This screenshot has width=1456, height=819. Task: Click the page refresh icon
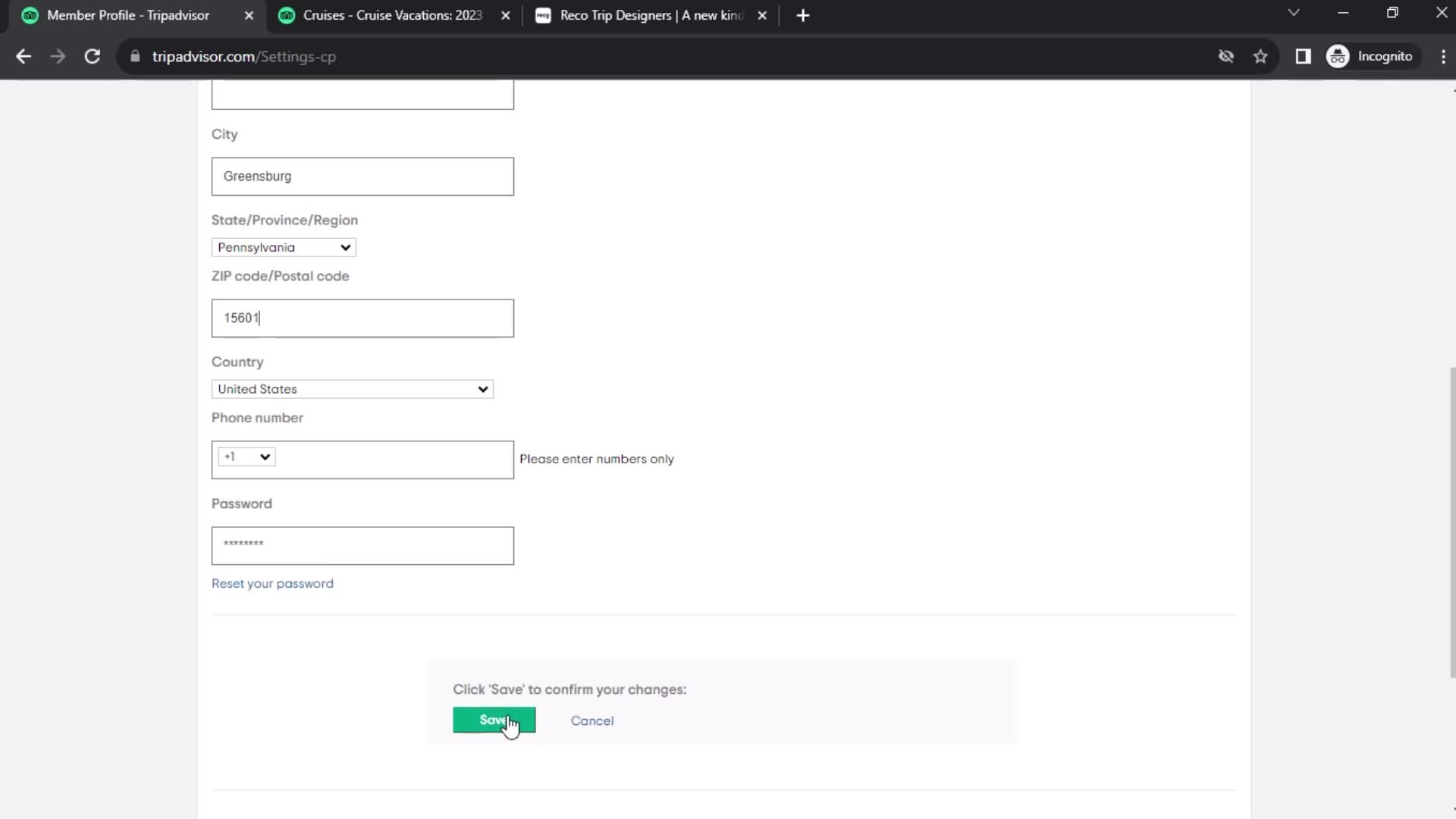point(92,56)
